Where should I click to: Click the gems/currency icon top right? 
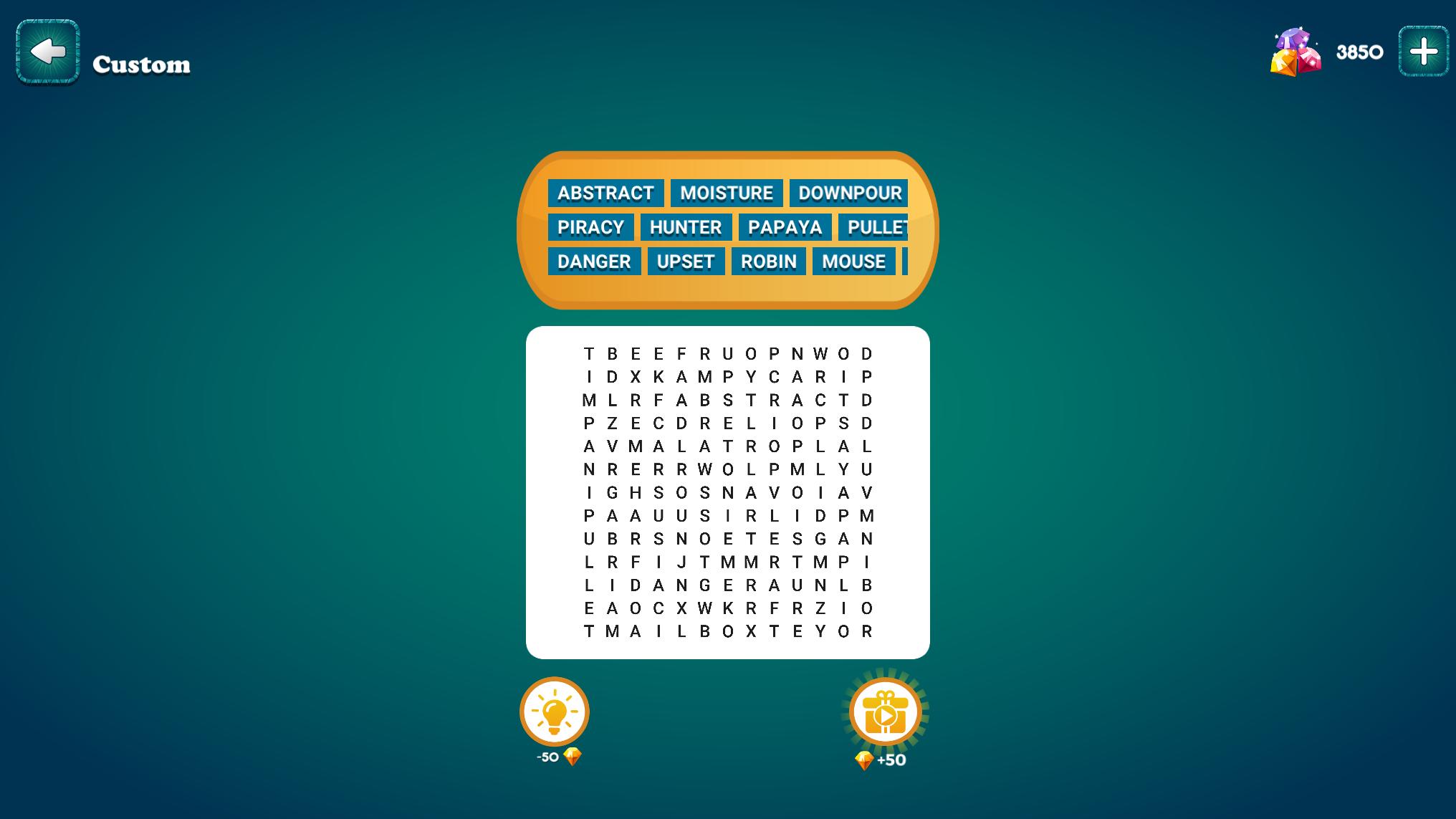1294,52
